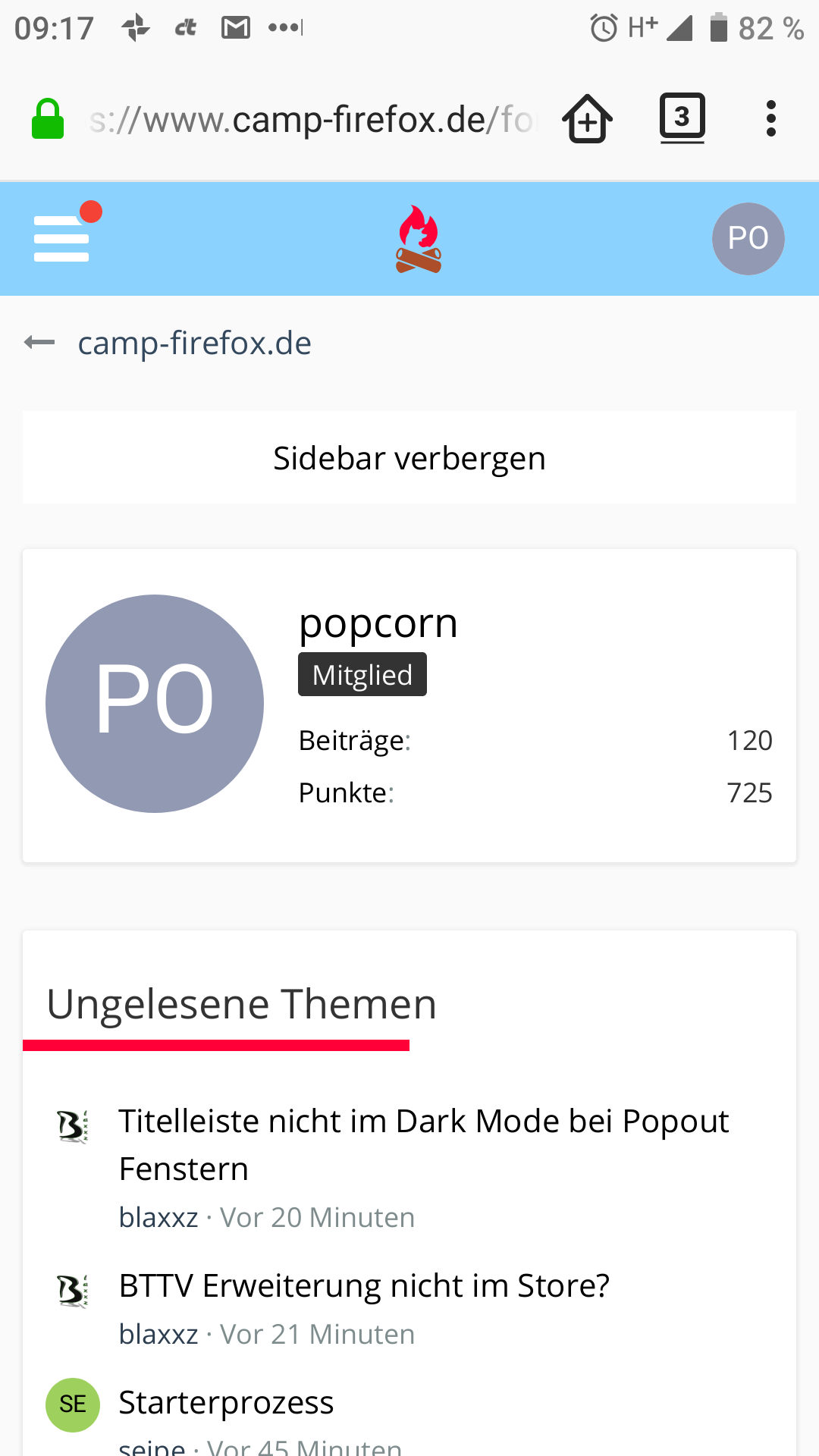Viewport: 819px width, 1456px height.
Task: Open the camp-firefox.de breadcrumb link
Action: tap(194, 343)
